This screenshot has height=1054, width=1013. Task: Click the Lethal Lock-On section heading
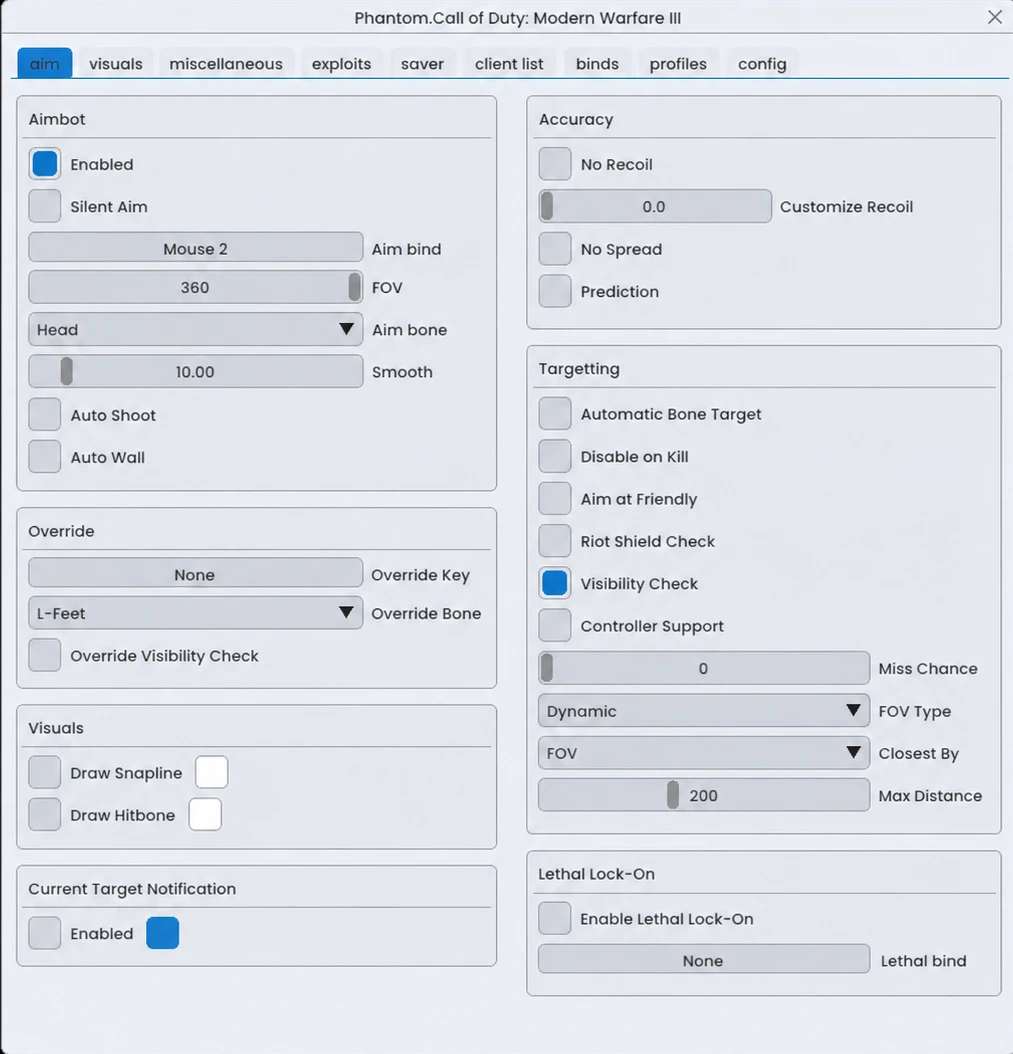tap(596, 874)
